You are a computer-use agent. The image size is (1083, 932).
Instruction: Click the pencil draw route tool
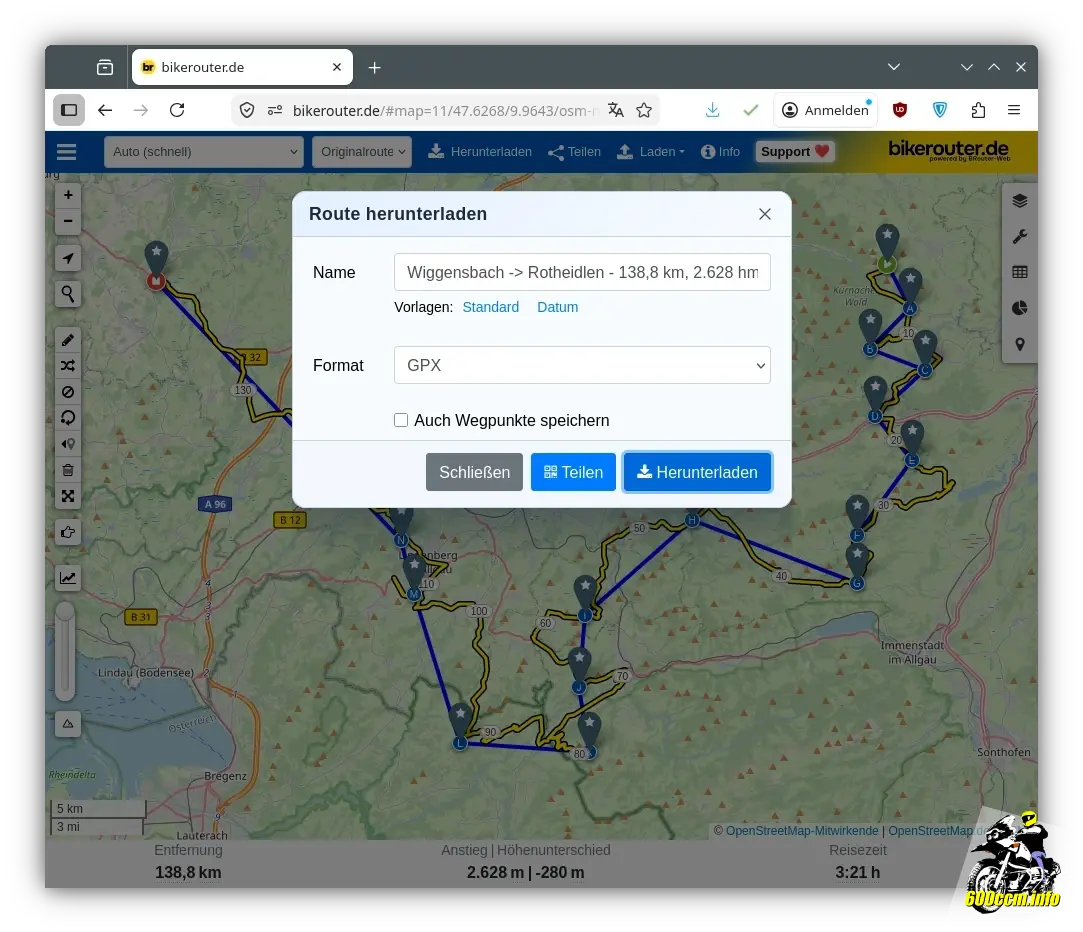click(x=68, y=340)
